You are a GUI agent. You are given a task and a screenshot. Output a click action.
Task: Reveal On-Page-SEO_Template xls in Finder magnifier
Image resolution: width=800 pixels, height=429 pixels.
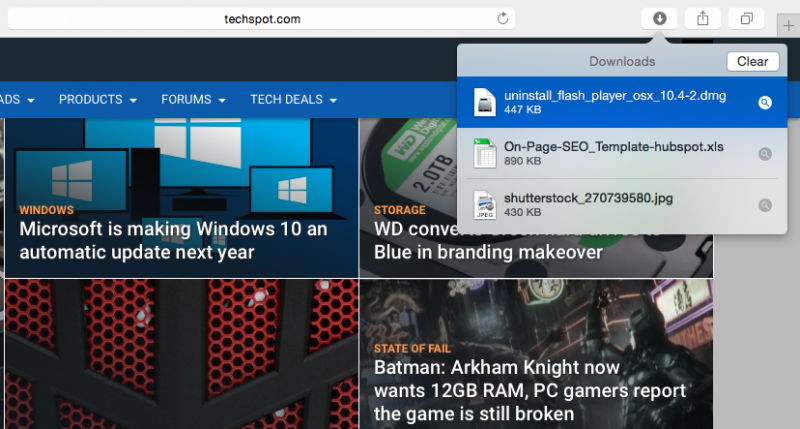point(765,154)
